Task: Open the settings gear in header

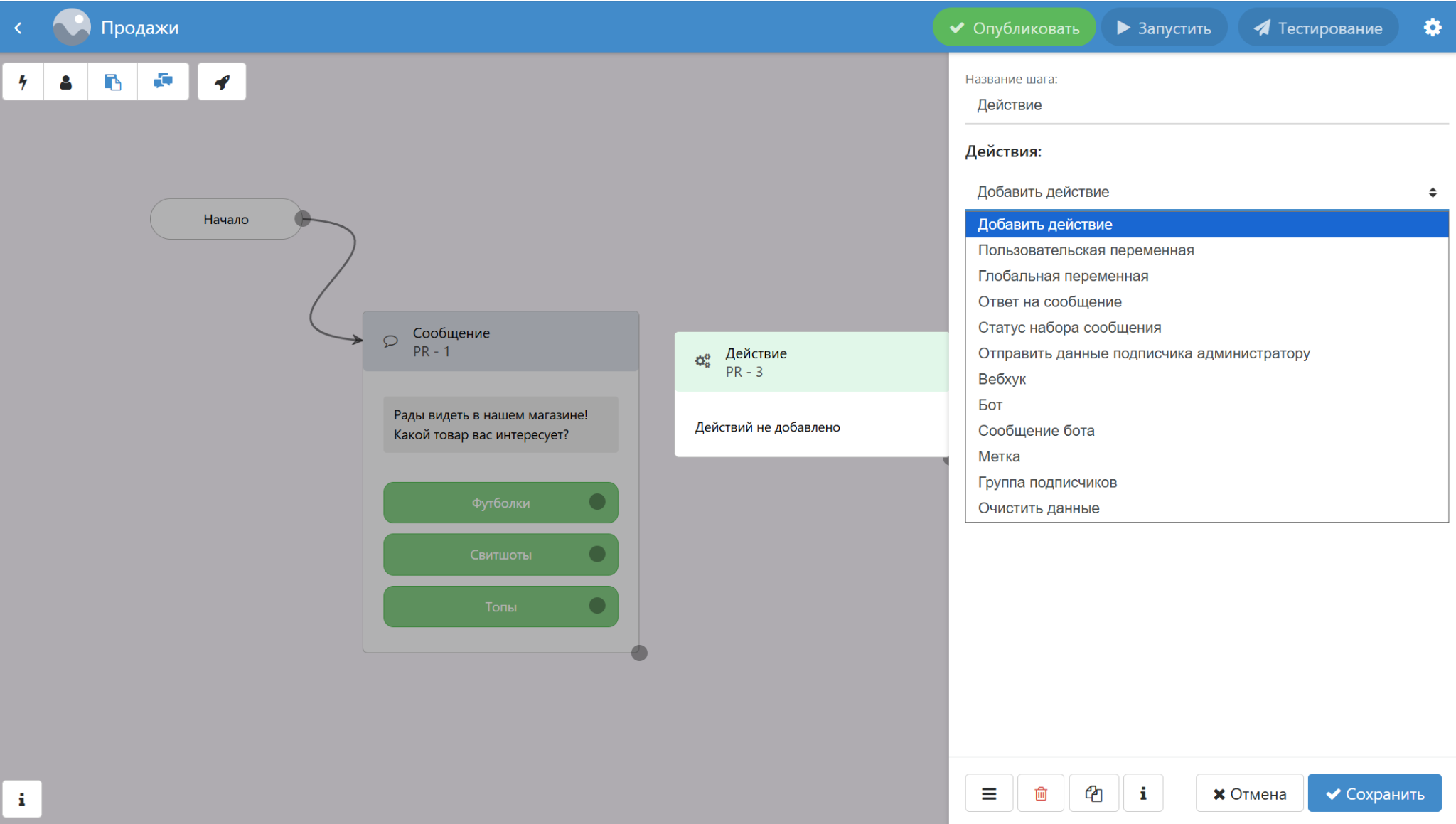Action: [x=1432, y=28]
